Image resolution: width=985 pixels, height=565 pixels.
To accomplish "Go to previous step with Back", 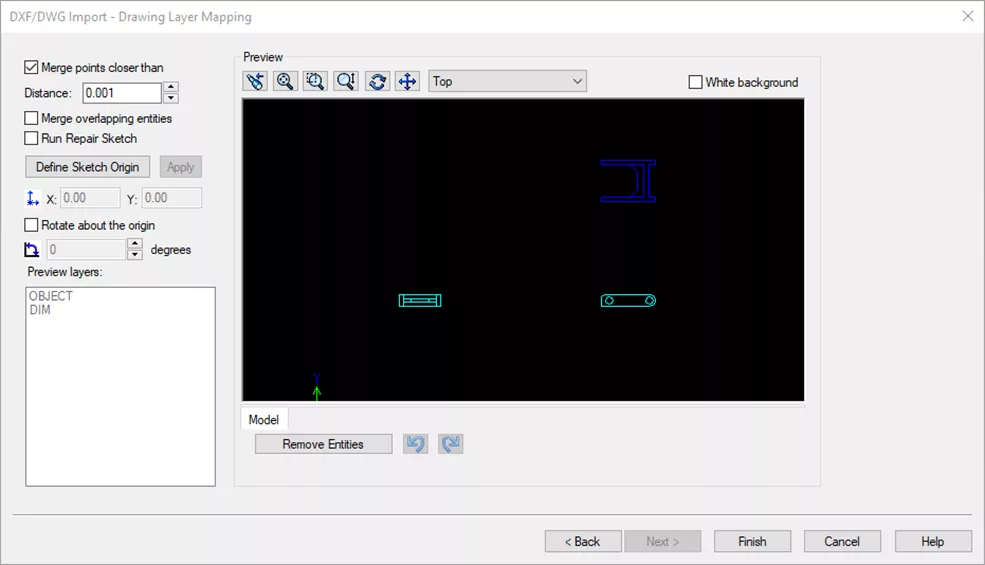I will click(x=583, y=541).
